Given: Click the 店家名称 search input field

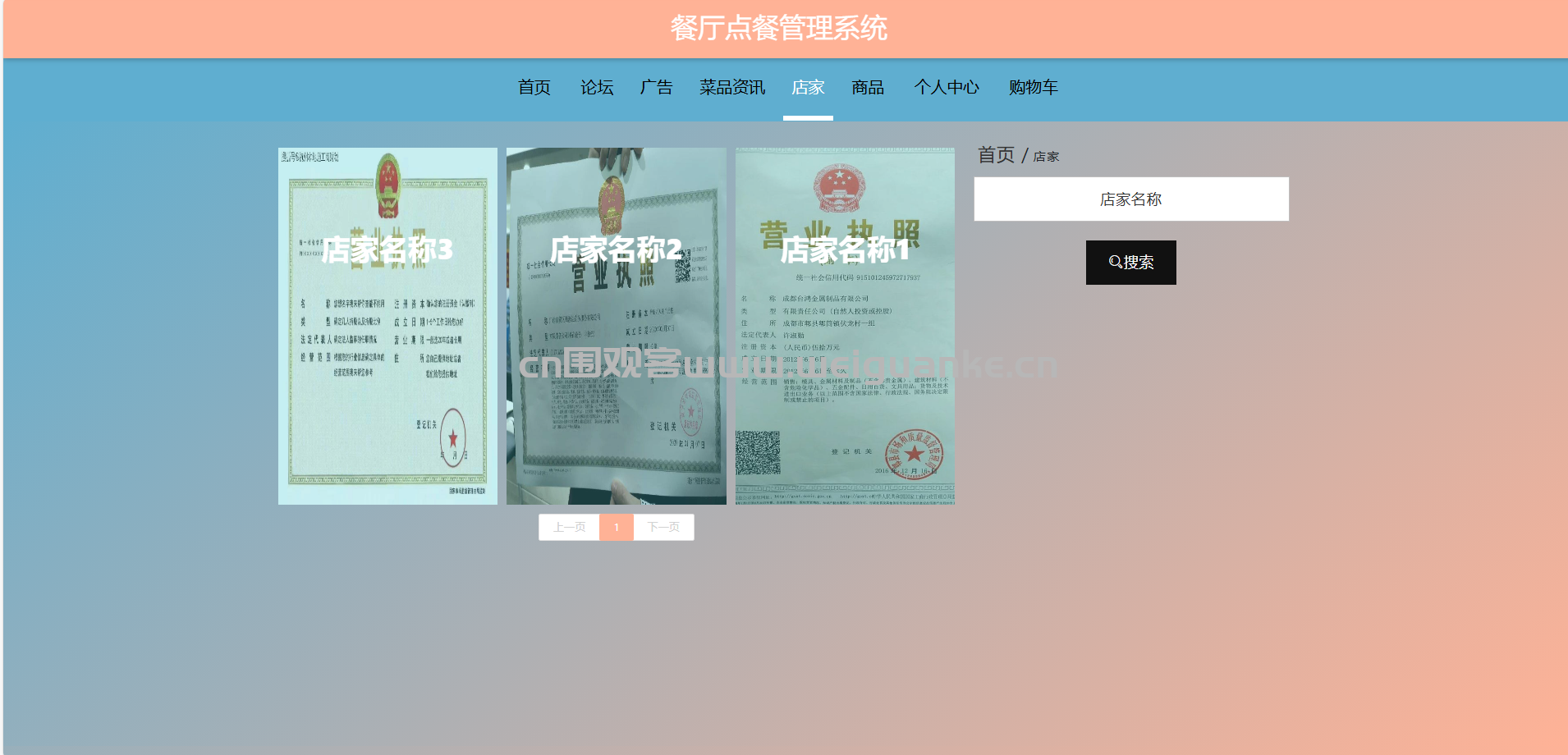Looking at the screenshot, I should pos(1131,199).
